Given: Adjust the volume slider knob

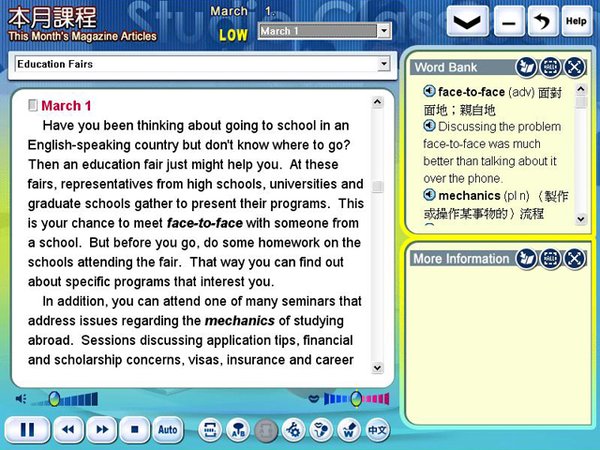Looking at the screenshot, I should click(54, 399).
